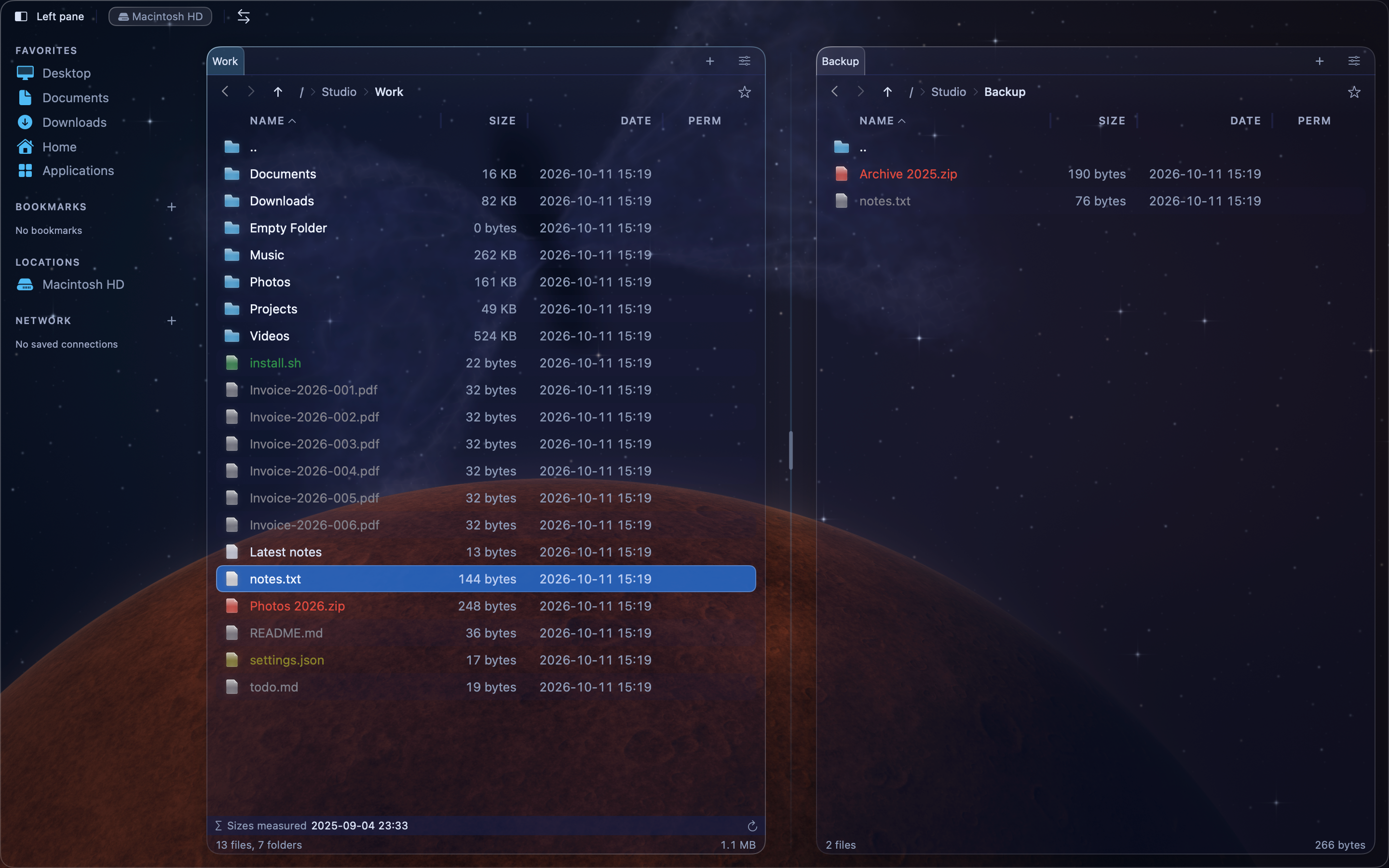Toggle the sidebar icon beside Left pane
The height and width of the screenshot is (868, 1389).
[x=21, y=17]
